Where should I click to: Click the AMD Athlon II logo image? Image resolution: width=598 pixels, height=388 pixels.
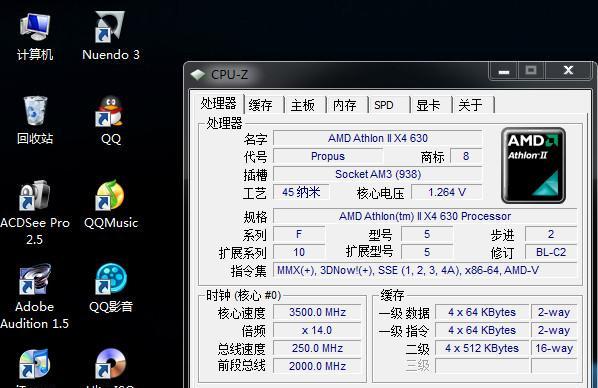pyautogui.click(x=533, y=166)
